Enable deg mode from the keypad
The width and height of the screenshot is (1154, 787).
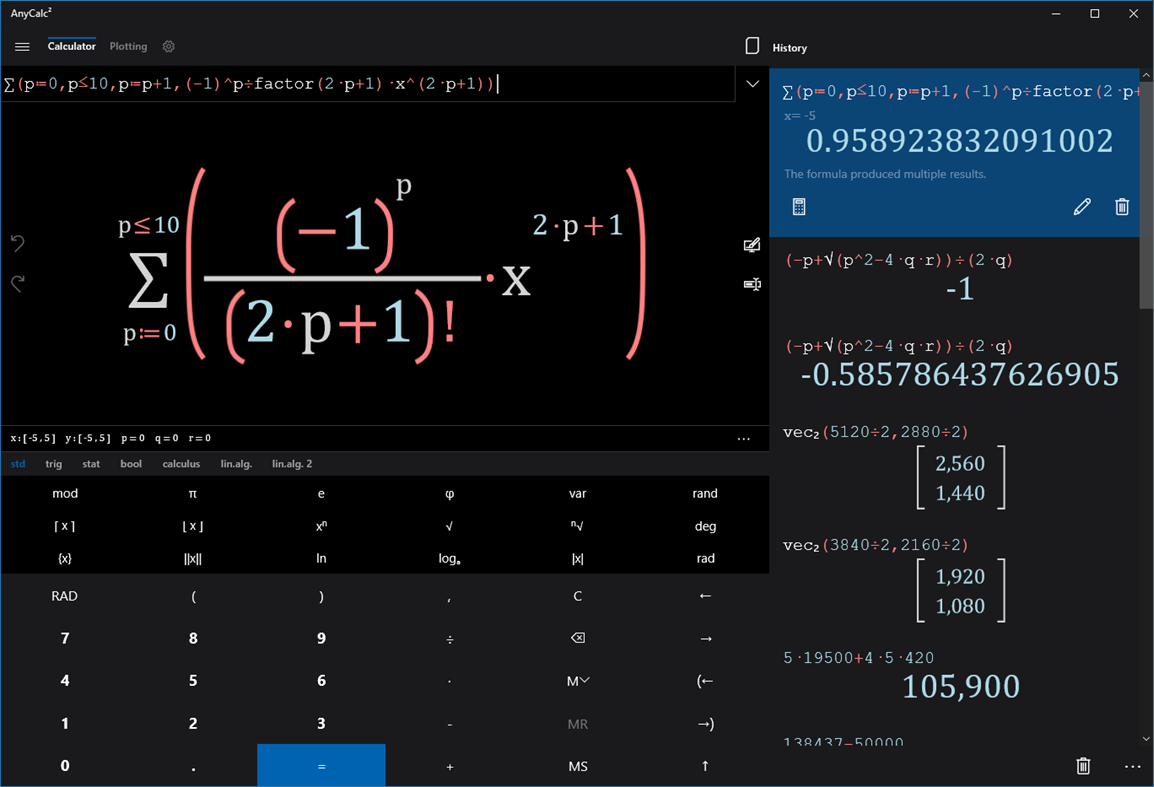pyautogui.click(x=705, y=525)
